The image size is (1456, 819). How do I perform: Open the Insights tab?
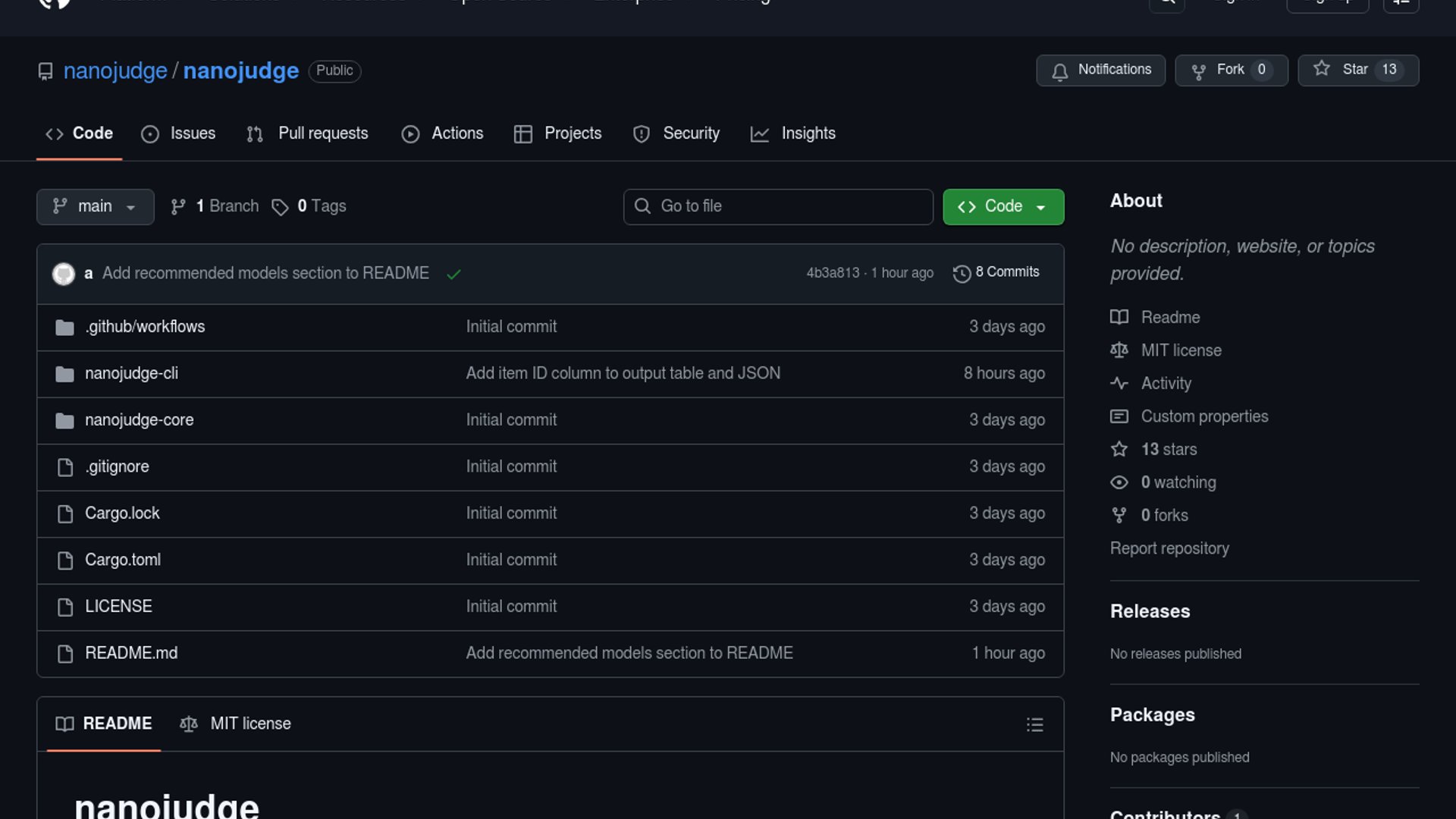[x=793, y=133]
